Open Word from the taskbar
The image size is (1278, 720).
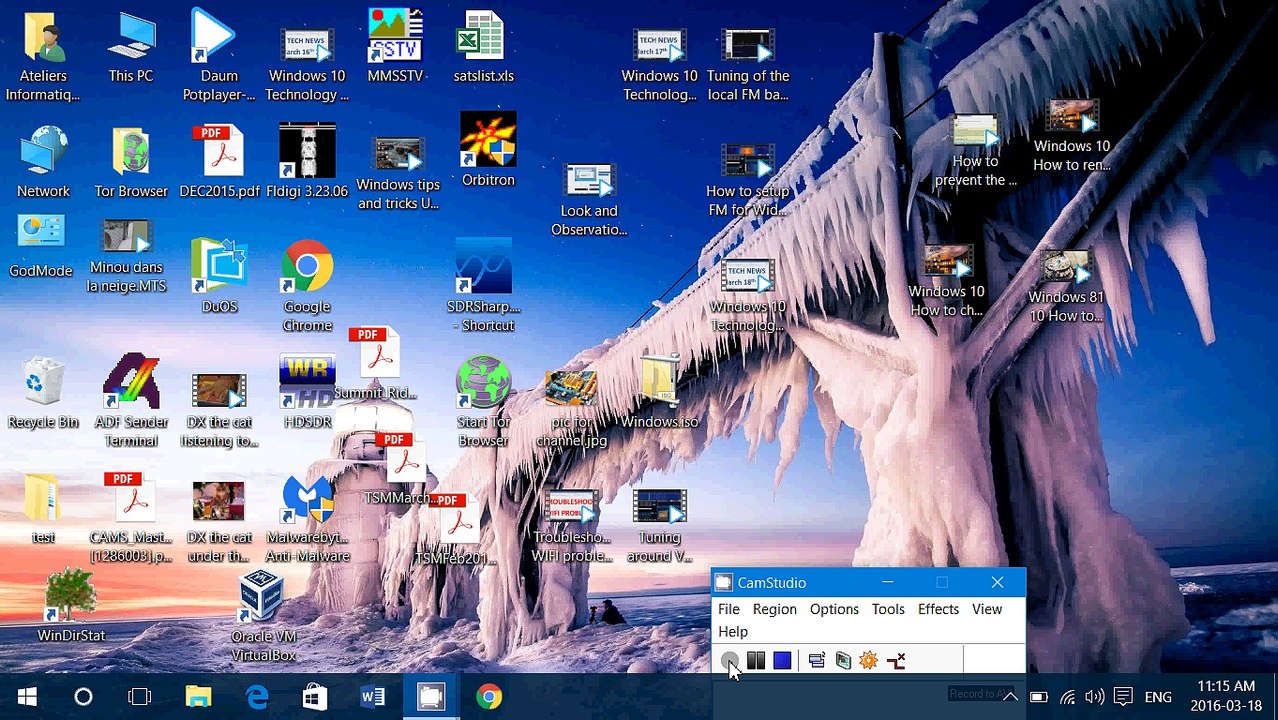click(x=373, y=696)
